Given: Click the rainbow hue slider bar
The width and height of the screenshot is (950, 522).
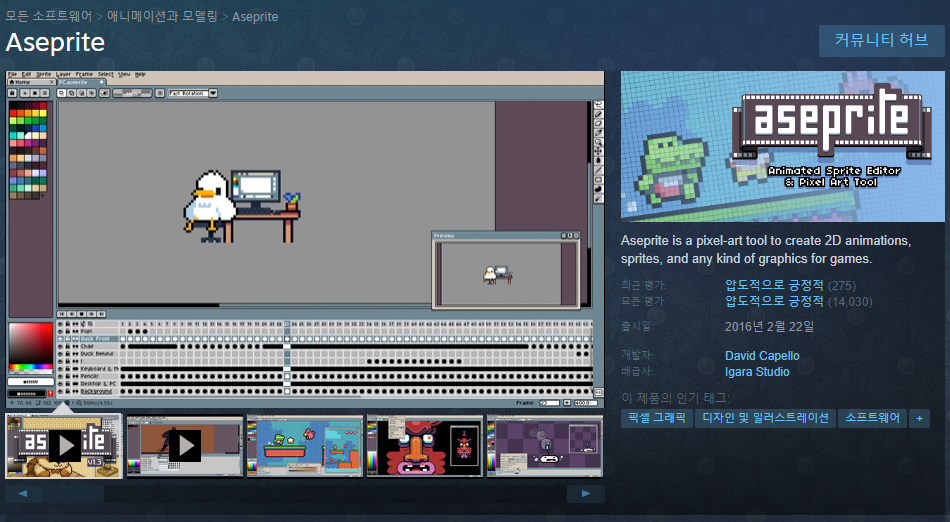Looking at the screenshot, I should tap(31, 366).
